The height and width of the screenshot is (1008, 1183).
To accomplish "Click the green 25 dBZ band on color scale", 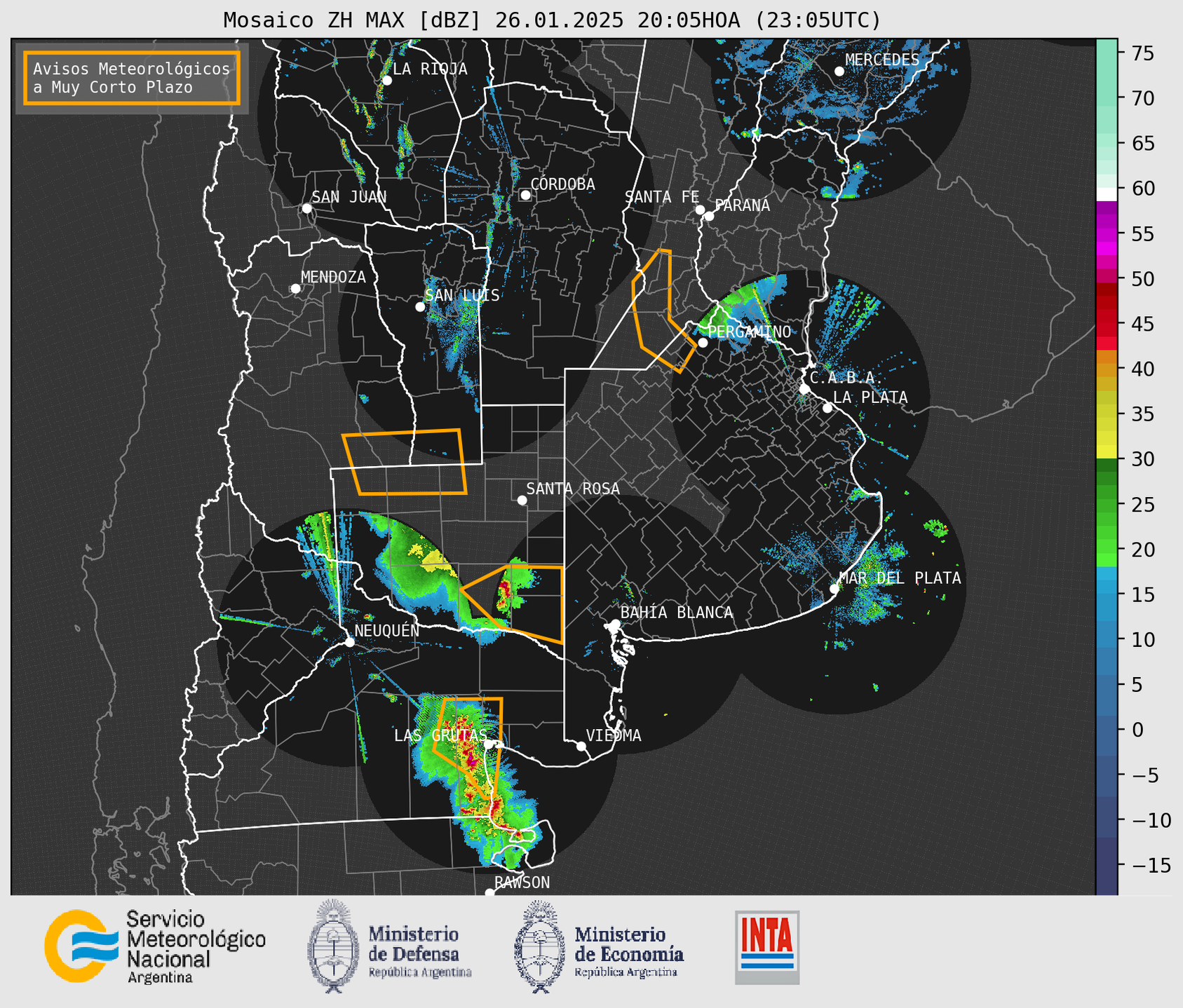I will [1107, 505].
